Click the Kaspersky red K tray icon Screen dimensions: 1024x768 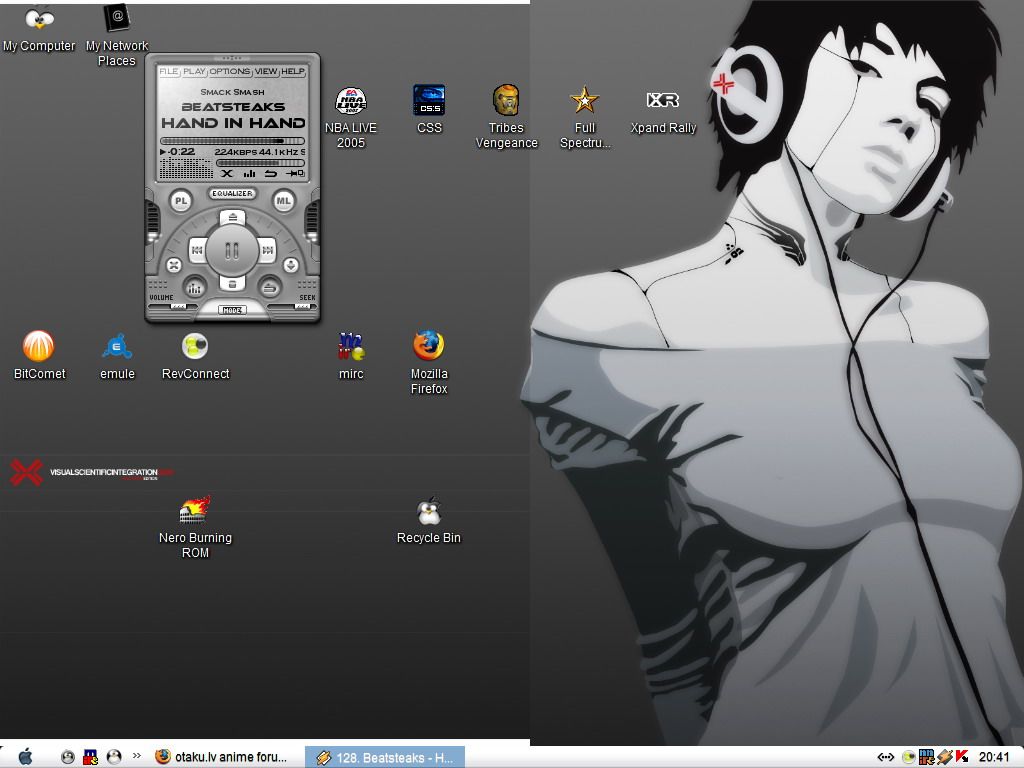[x=961, y=757]
